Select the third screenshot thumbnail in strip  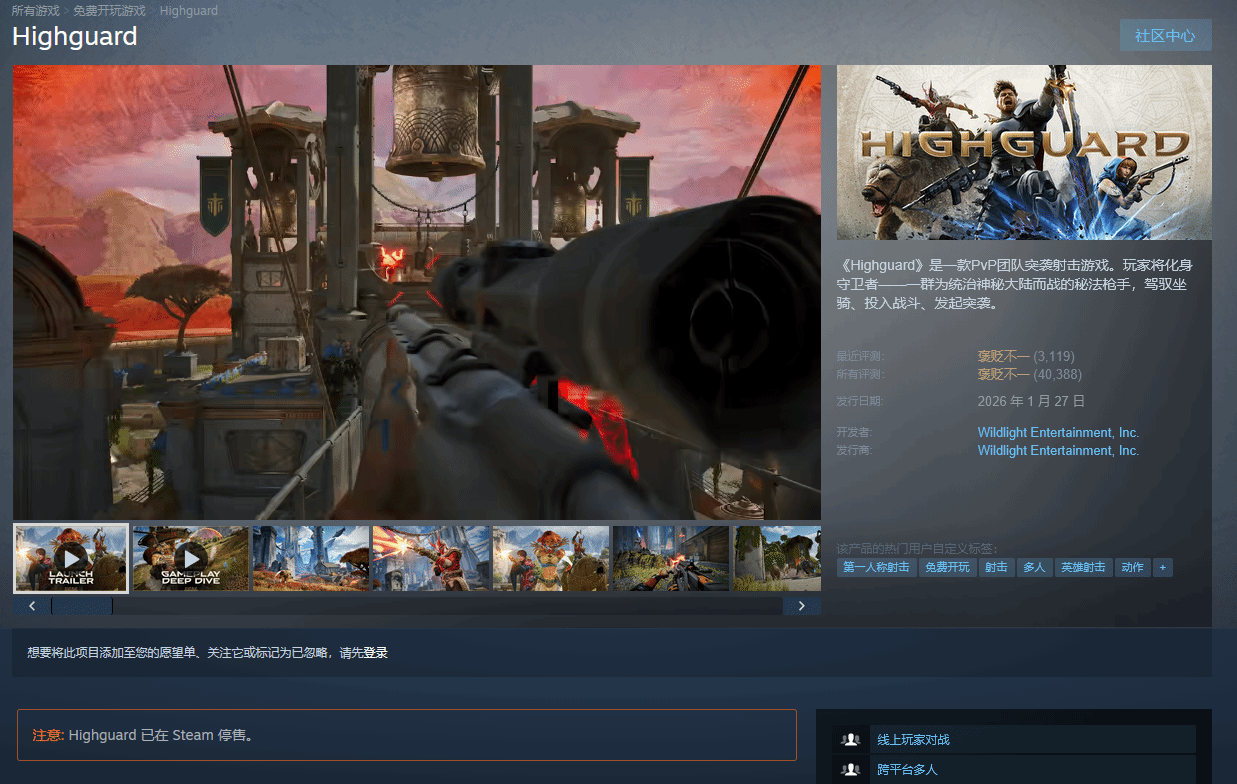tap(311, 558)
